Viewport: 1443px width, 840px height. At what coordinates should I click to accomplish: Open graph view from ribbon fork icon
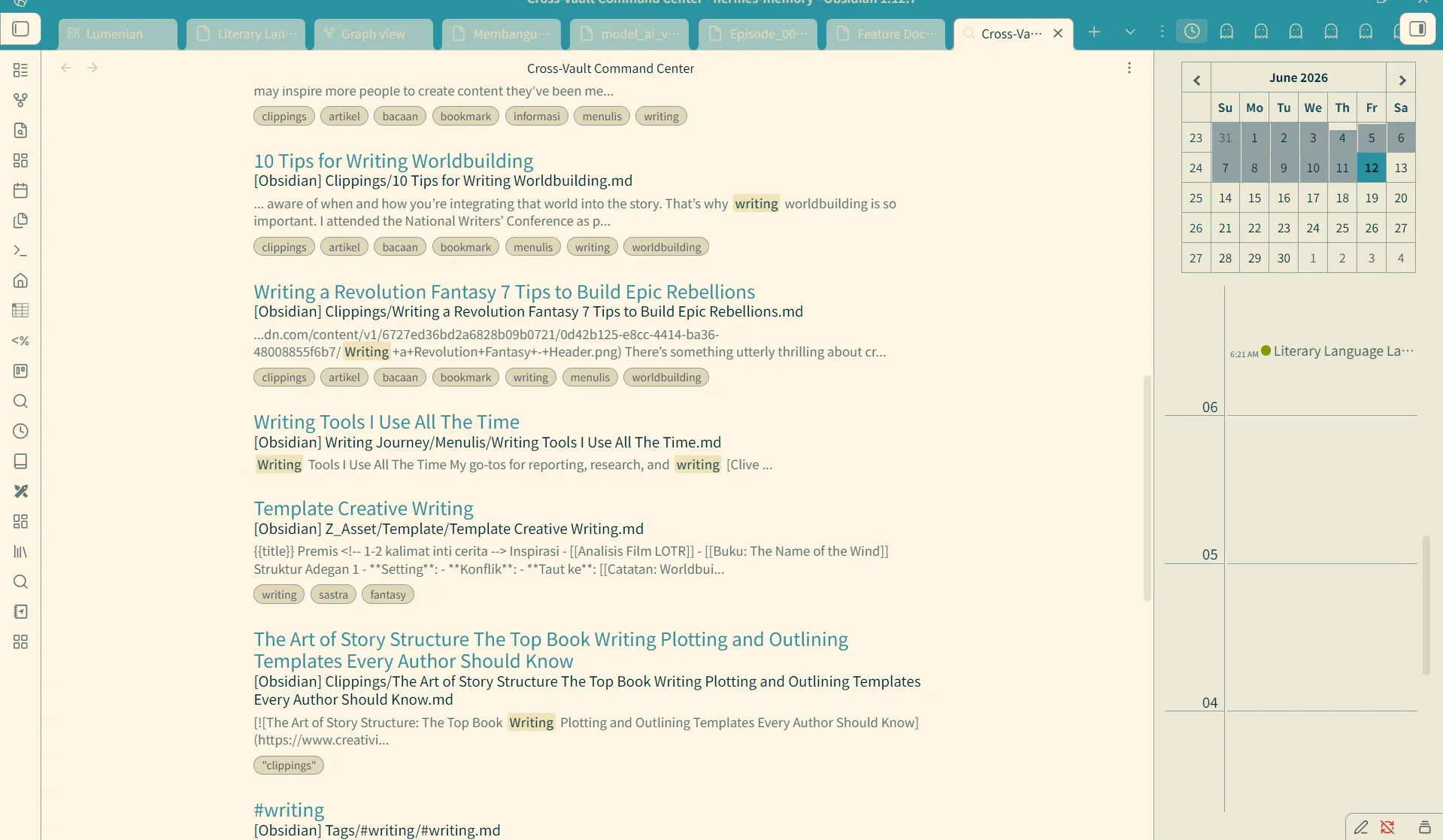[x=21, y=100]
